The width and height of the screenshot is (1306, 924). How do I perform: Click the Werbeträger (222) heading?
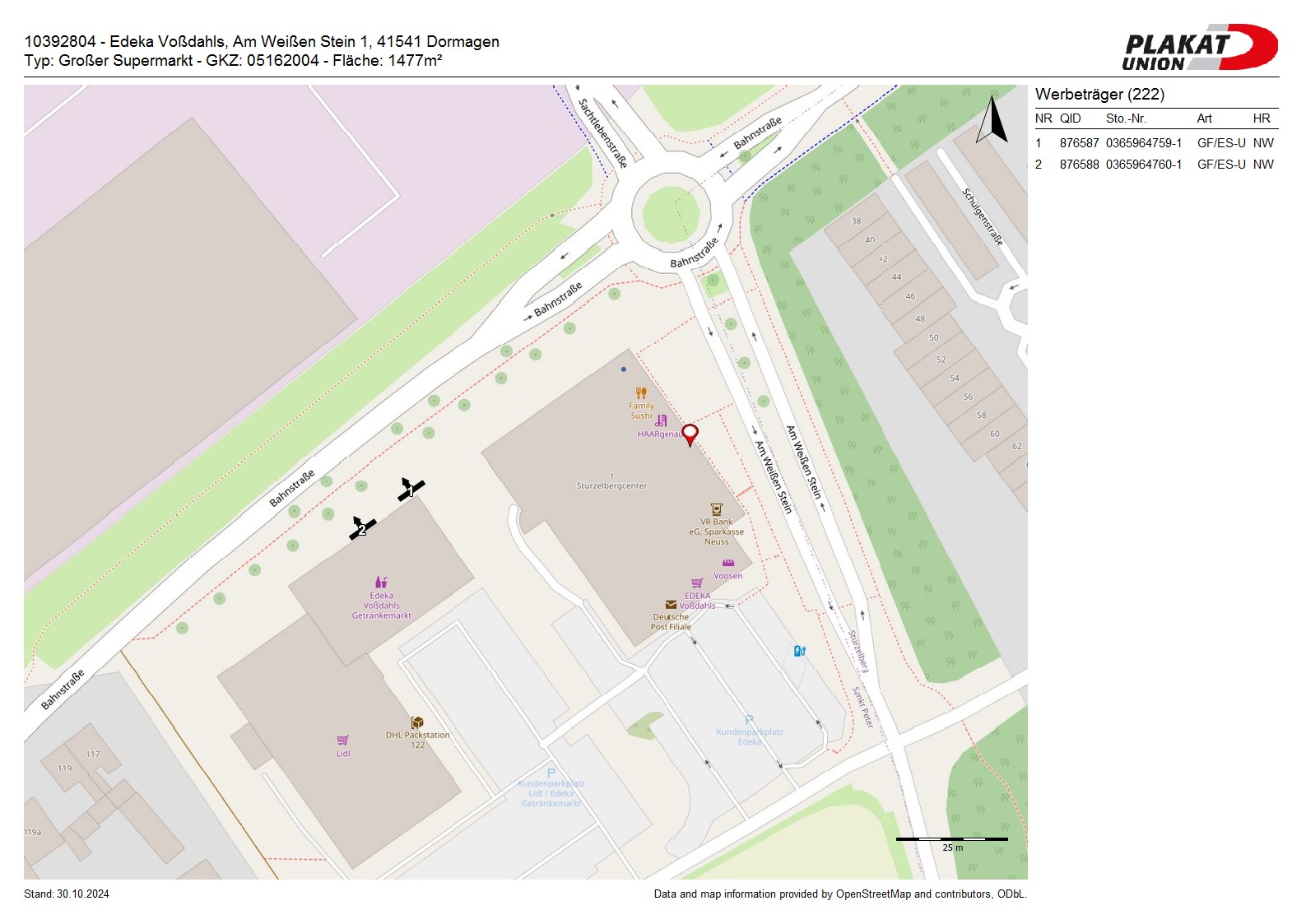(1099, 95)
